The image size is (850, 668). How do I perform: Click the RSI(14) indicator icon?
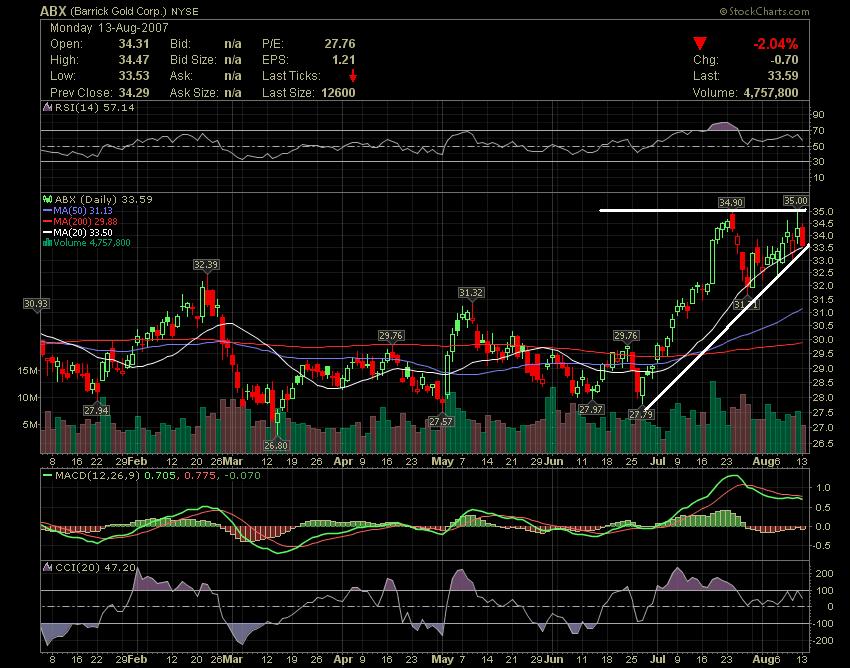tap(48, 107)
